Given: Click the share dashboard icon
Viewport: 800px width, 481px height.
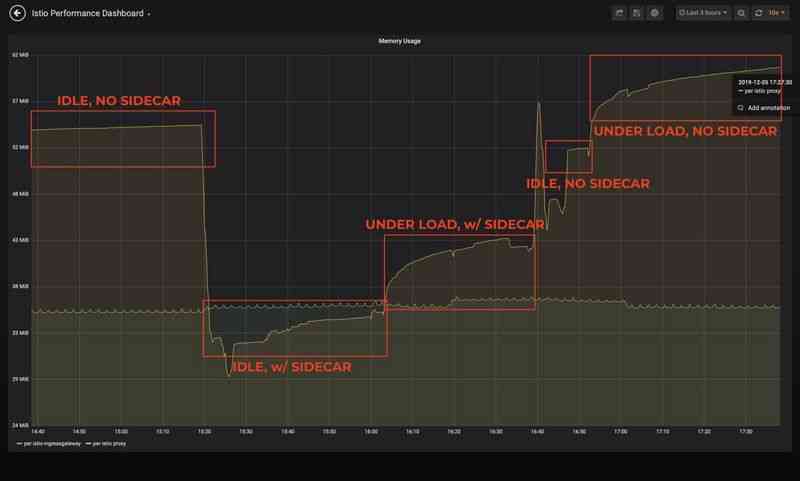Looking at the screenshot, I should tap(619, 13).
